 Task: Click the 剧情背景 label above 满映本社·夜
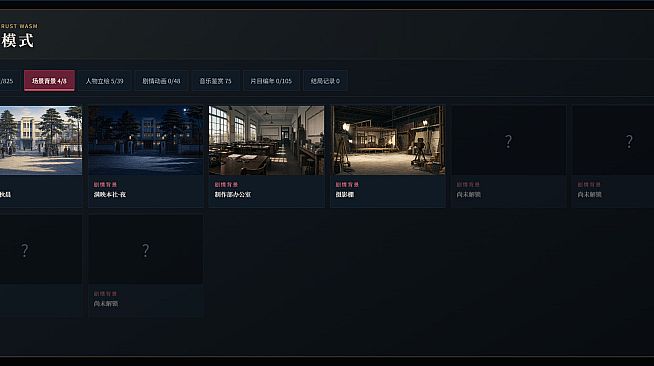(105, 184)
